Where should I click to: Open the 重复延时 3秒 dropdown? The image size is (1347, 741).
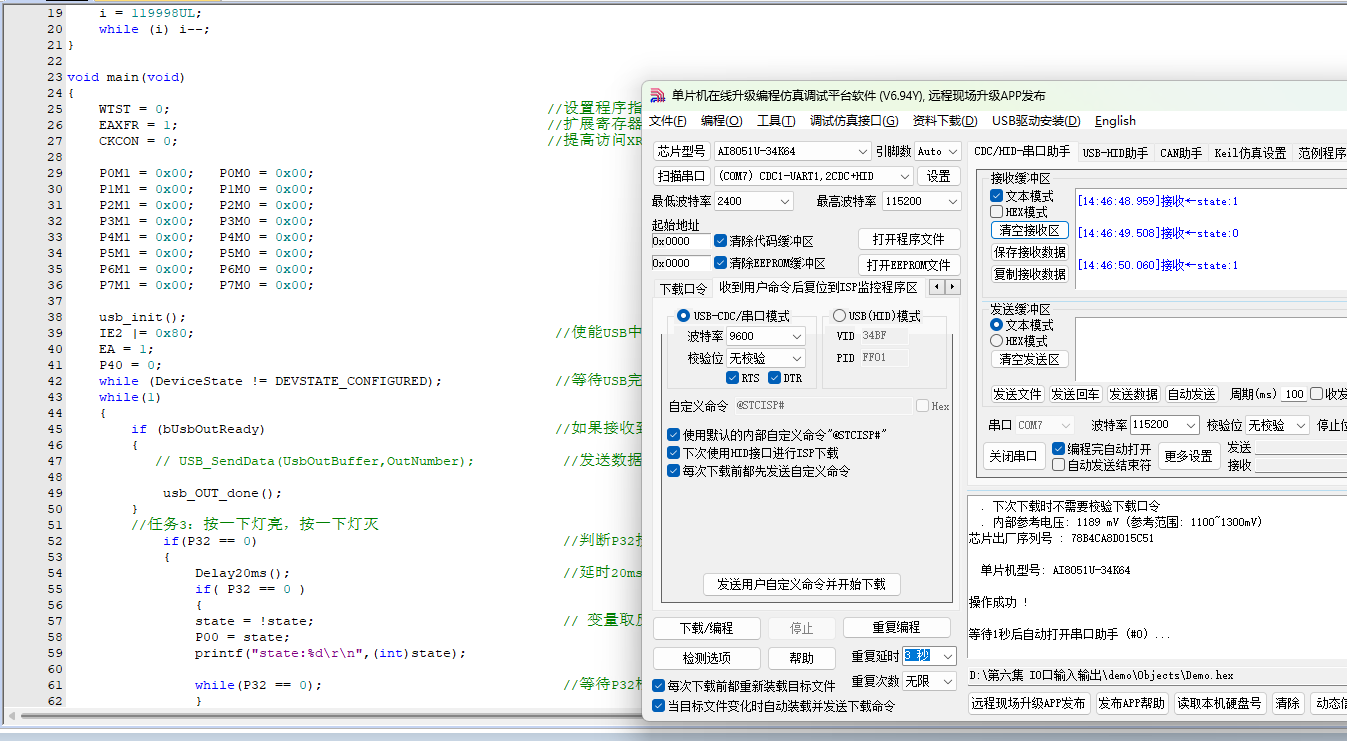(x=929, y=656)
